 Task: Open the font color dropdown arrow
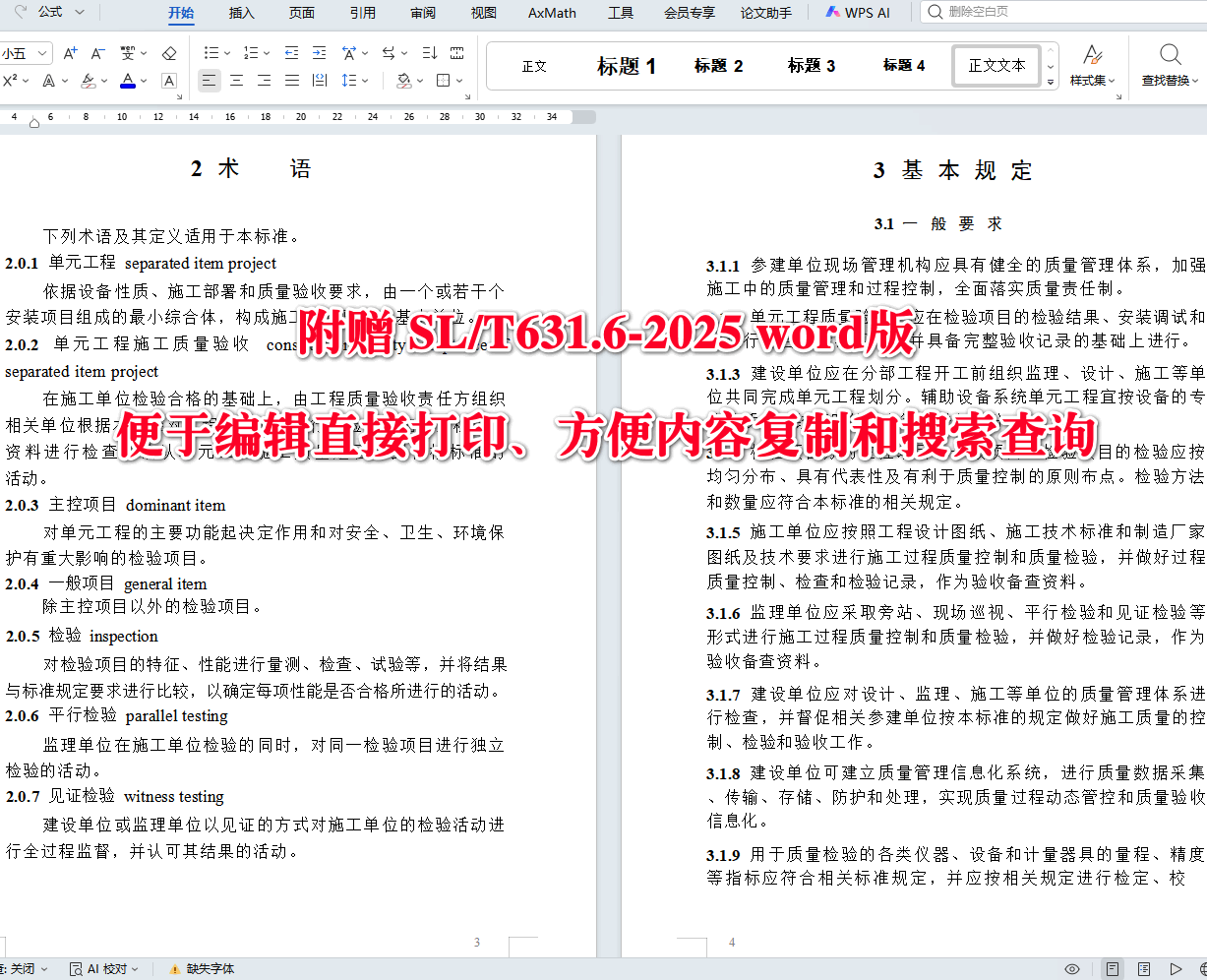tap(144, 81)
